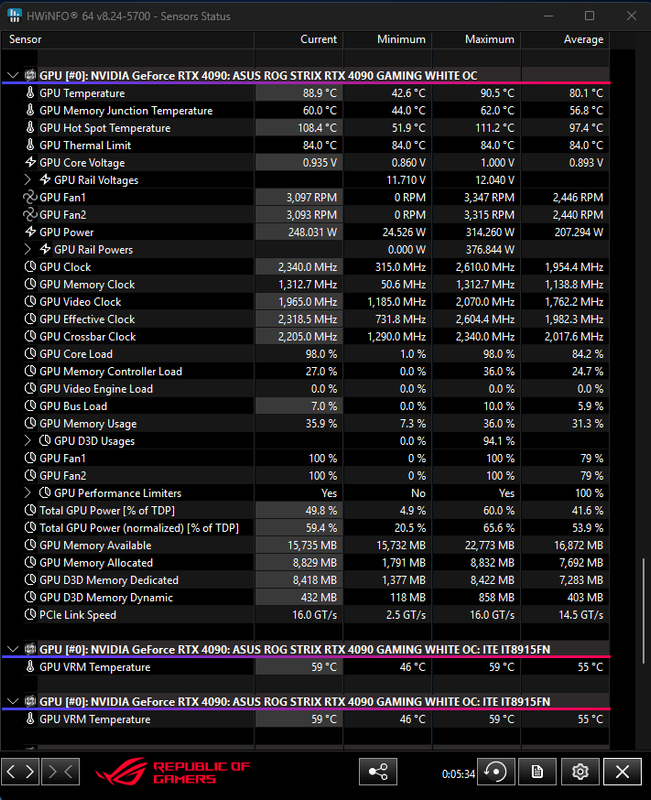Click the 248.031 W current power value

coord(312,232)
